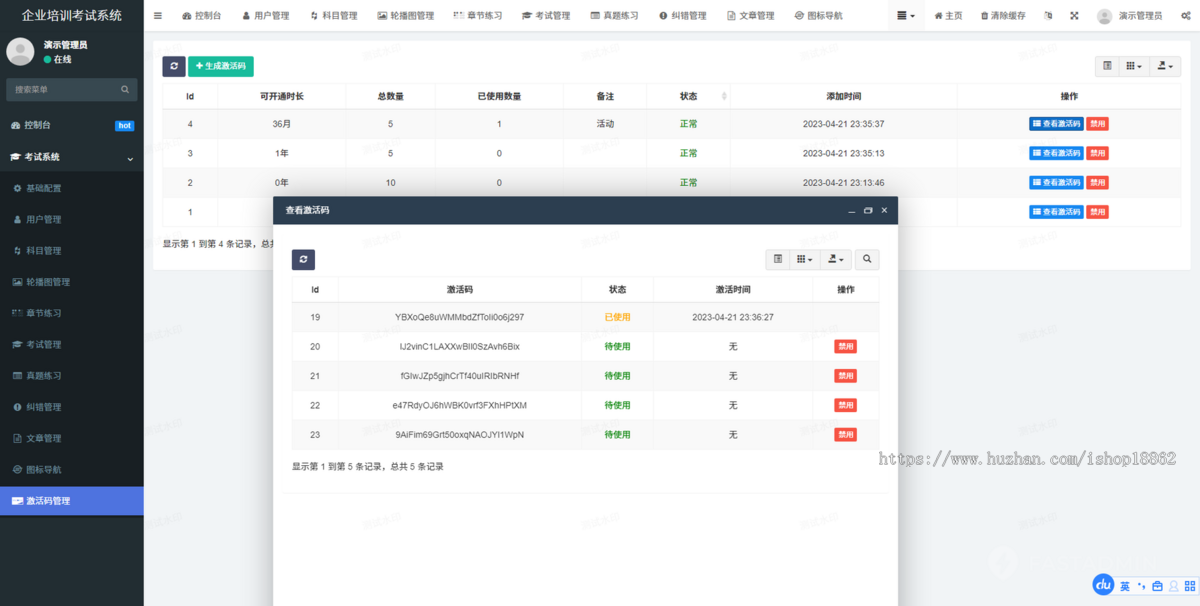Open the settings gears icon at top right

[x=1185, y=16]
